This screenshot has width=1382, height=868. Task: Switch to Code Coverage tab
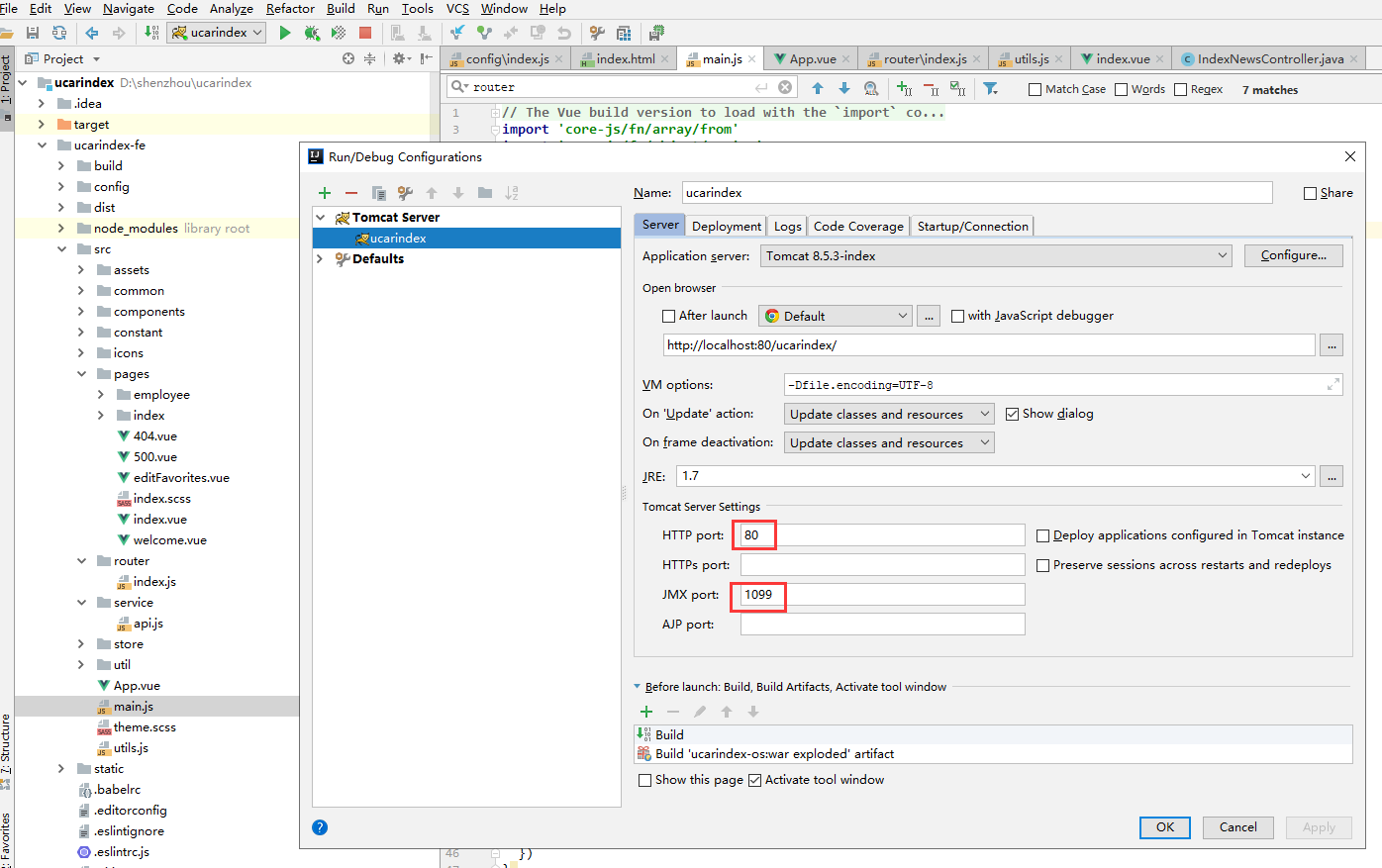[x=858, y=226]
